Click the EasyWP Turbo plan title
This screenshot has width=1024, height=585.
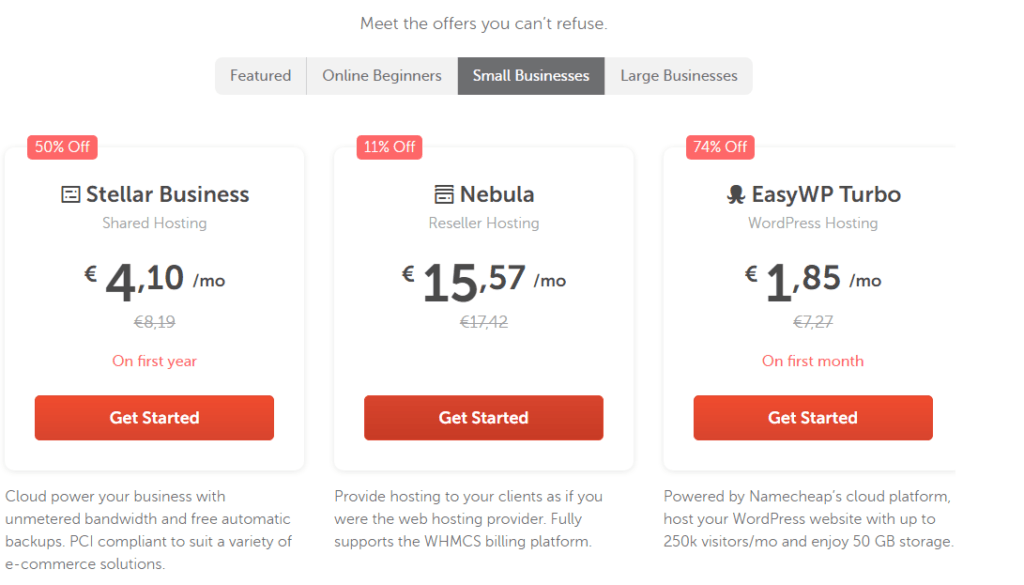(x=826, y=195)
